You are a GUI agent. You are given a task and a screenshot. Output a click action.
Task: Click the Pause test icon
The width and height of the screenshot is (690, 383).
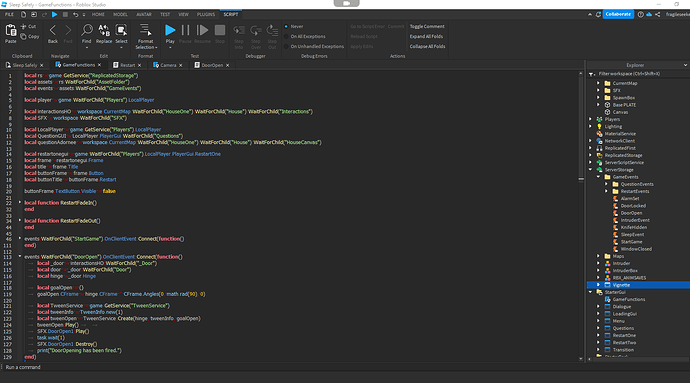[186, 30]
